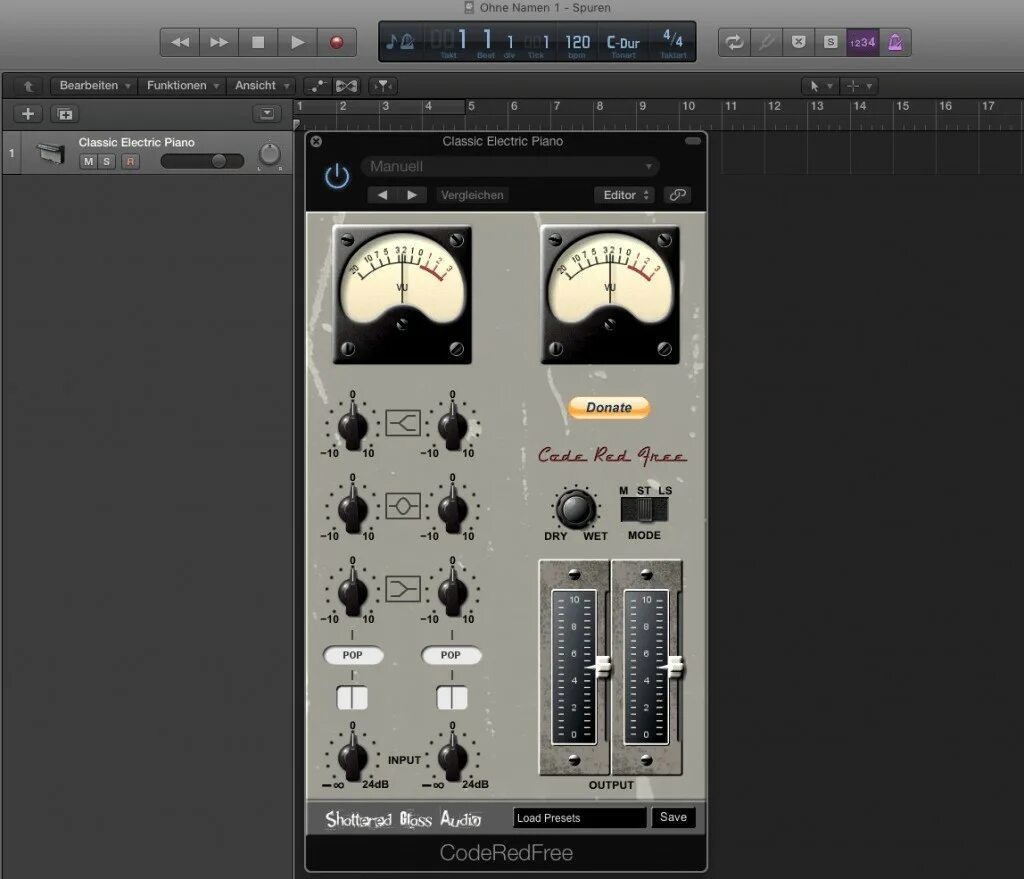Duplicate the track with the duplicate icon
Screen dimensions: 1024x879
tap(65, 114)
